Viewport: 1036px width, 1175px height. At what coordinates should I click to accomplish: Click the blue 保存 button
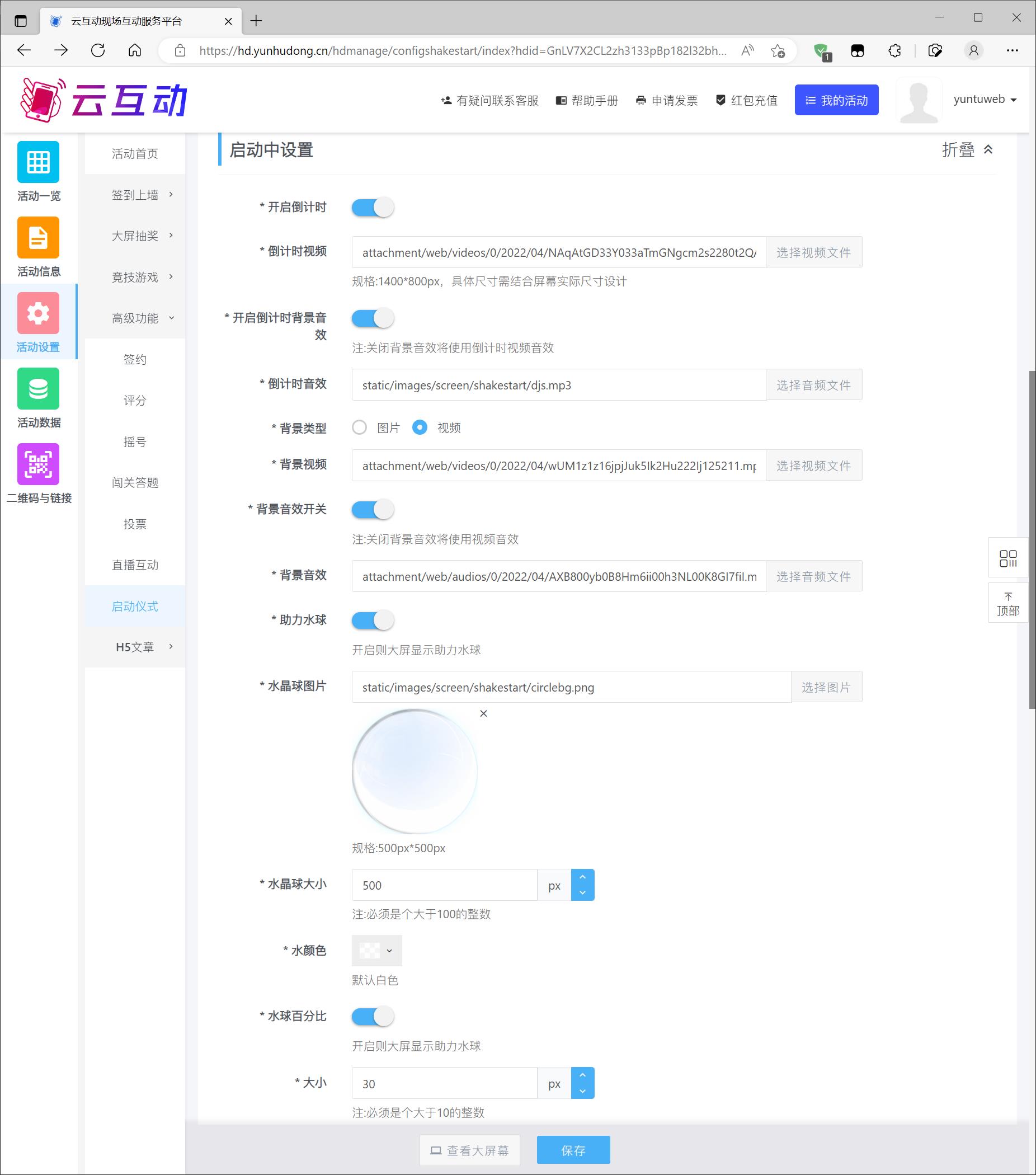[x=573, y=1150]
